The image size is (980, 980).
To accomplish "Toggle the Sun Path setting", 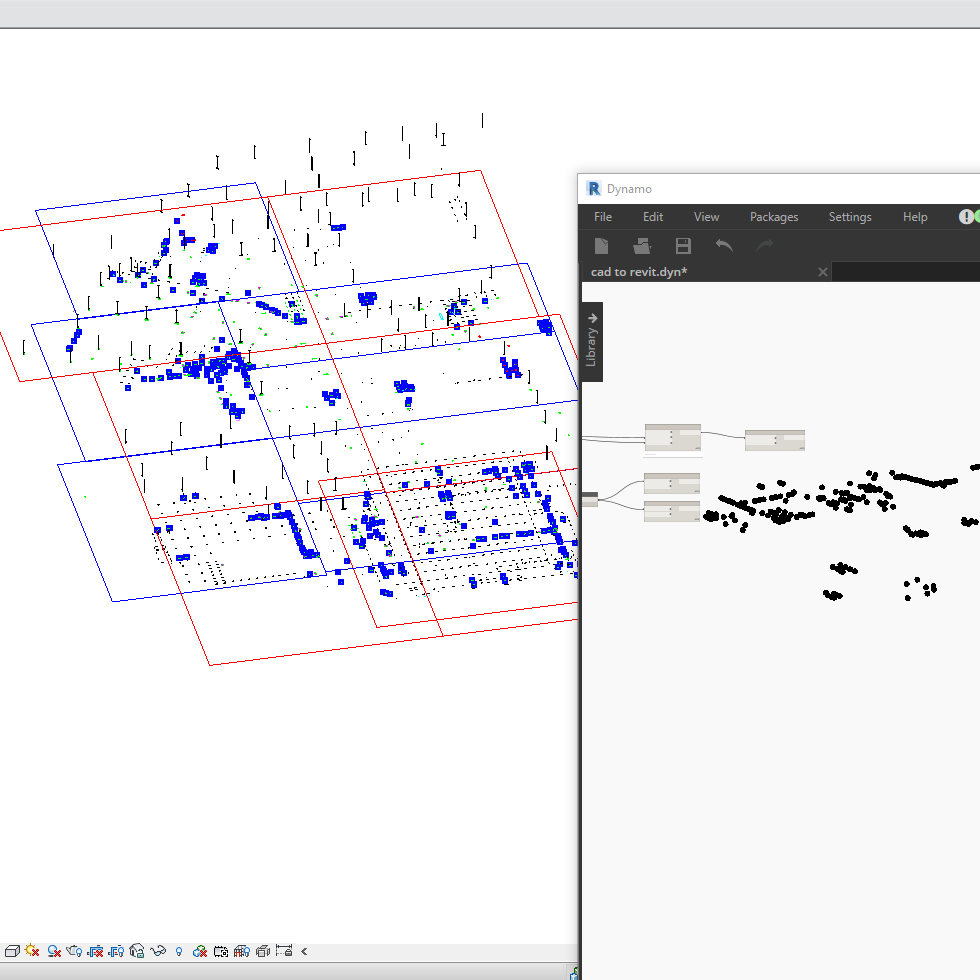I will click(x=31, y=951).
